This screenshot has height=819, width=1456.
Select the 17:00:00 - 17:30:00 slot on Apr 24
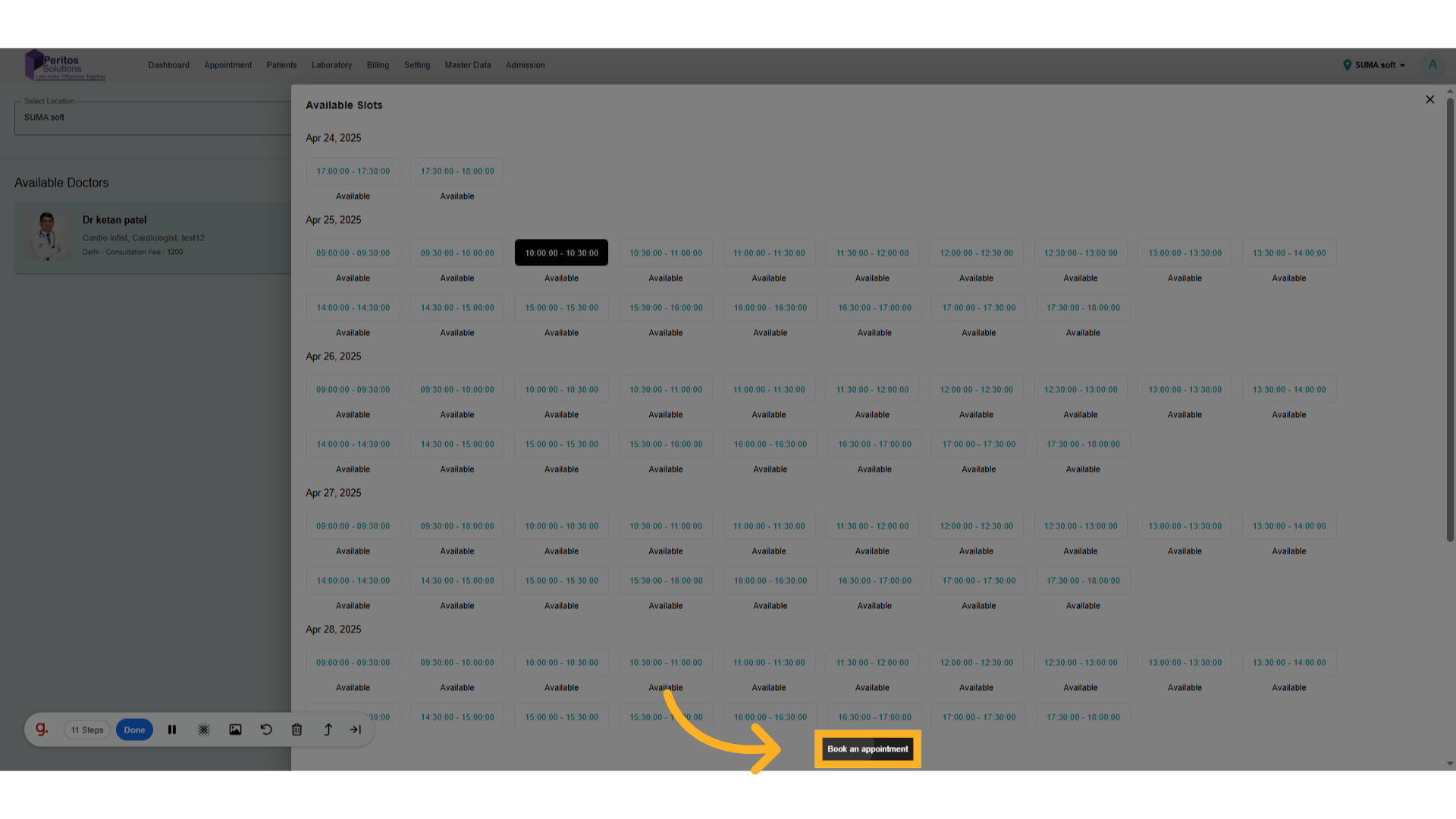[353, 171]
